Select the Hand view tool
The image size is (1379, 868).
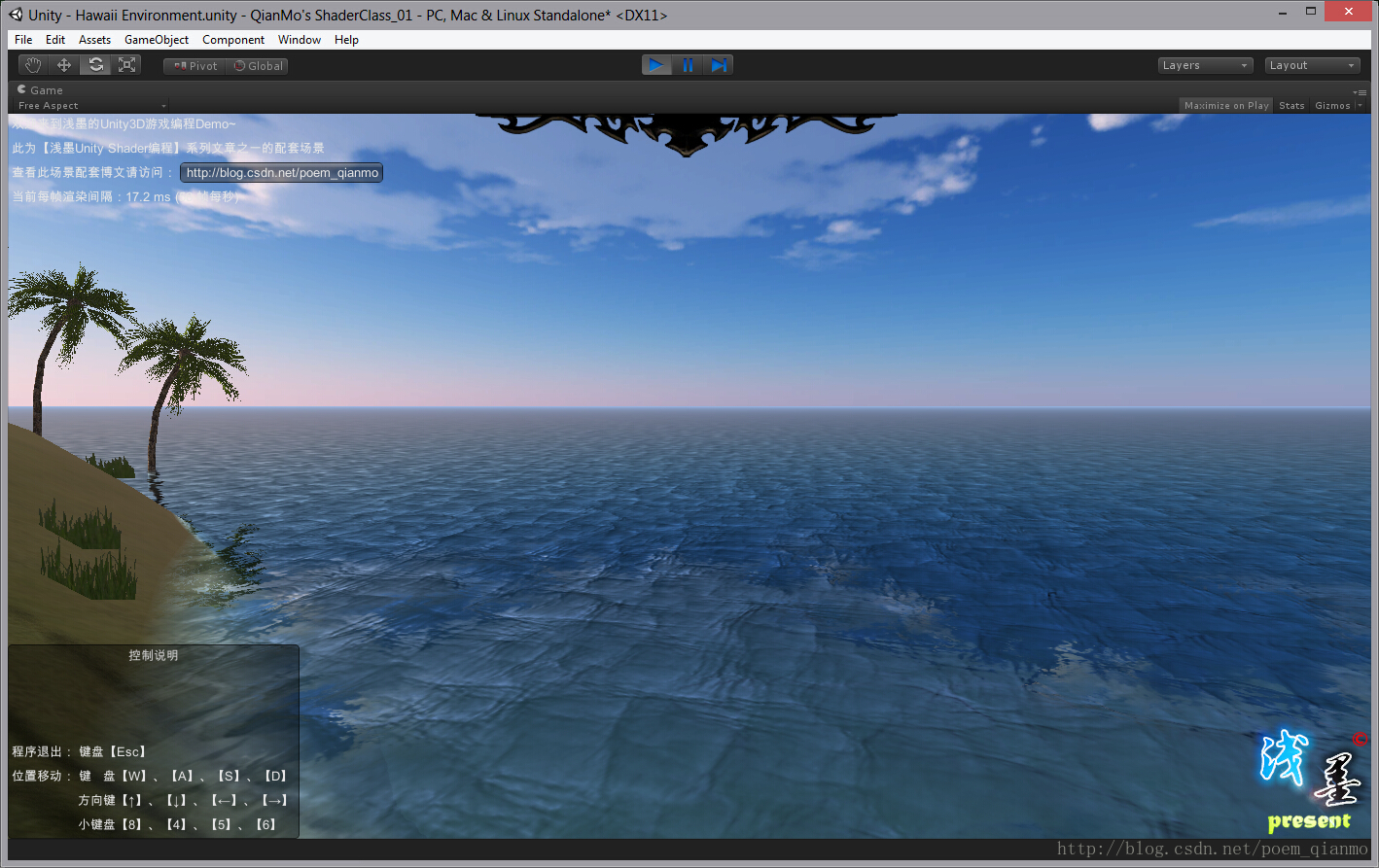(x=34, y=65)
